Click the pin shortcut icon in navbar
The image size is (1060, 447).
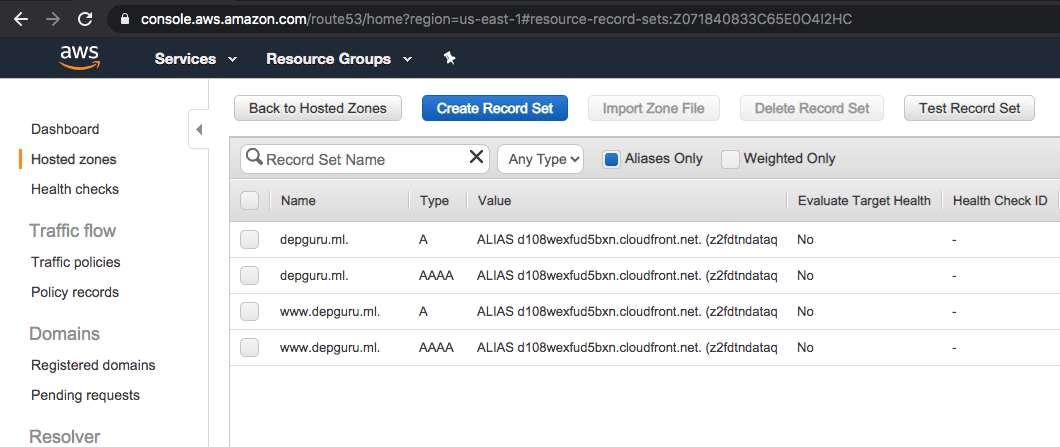(x=449, y=59)
